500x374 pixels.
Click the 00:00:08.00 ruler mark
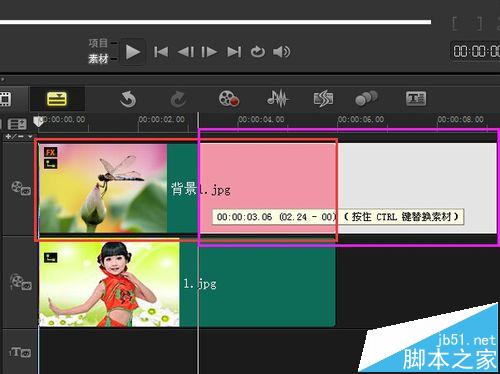(460, 119)
